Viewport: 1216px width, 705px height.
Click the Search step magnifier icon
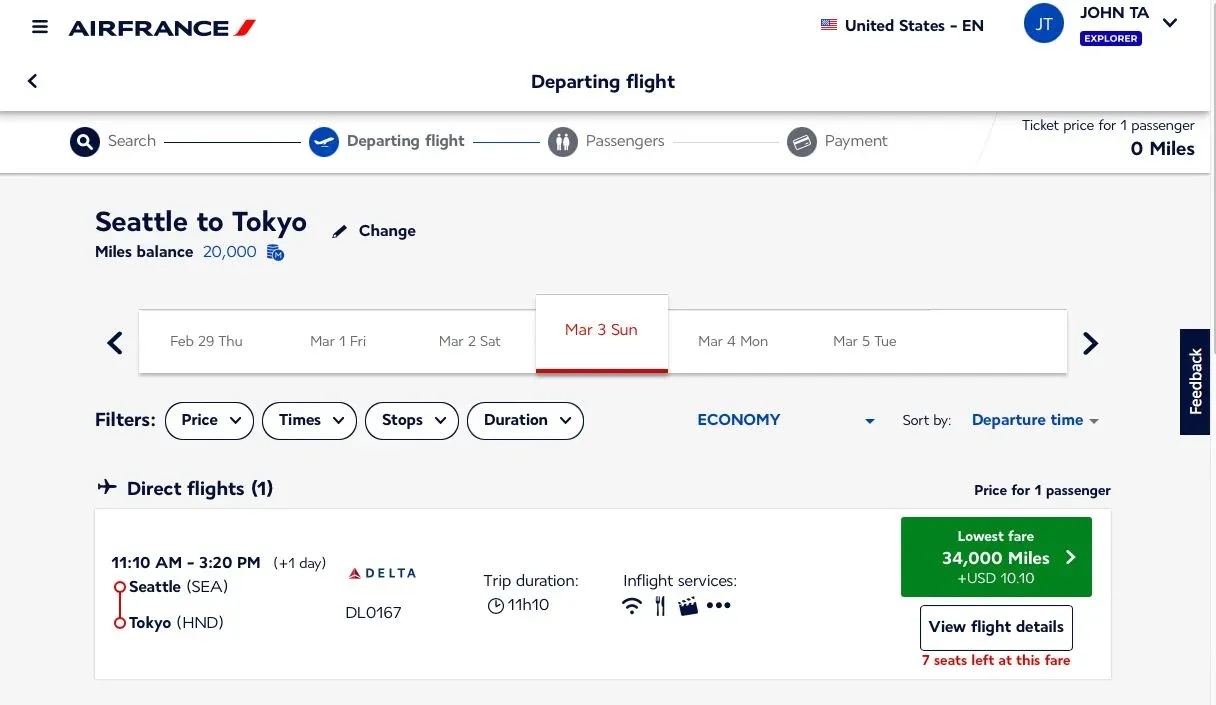[x=84, y=141]
